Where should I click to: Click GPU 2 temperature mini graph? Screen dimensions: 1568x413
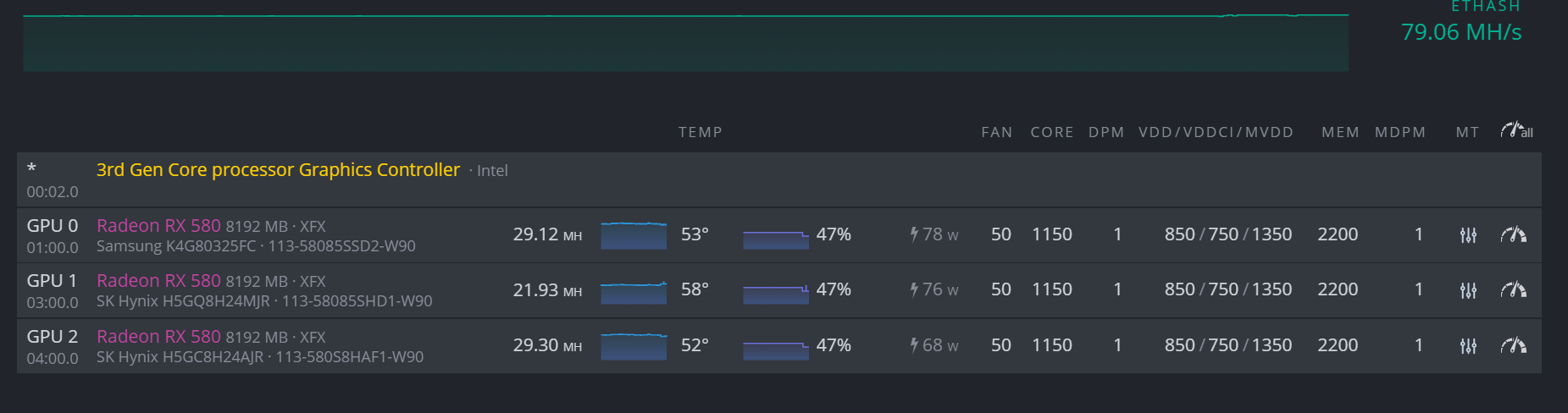click(x=633, y=346)
